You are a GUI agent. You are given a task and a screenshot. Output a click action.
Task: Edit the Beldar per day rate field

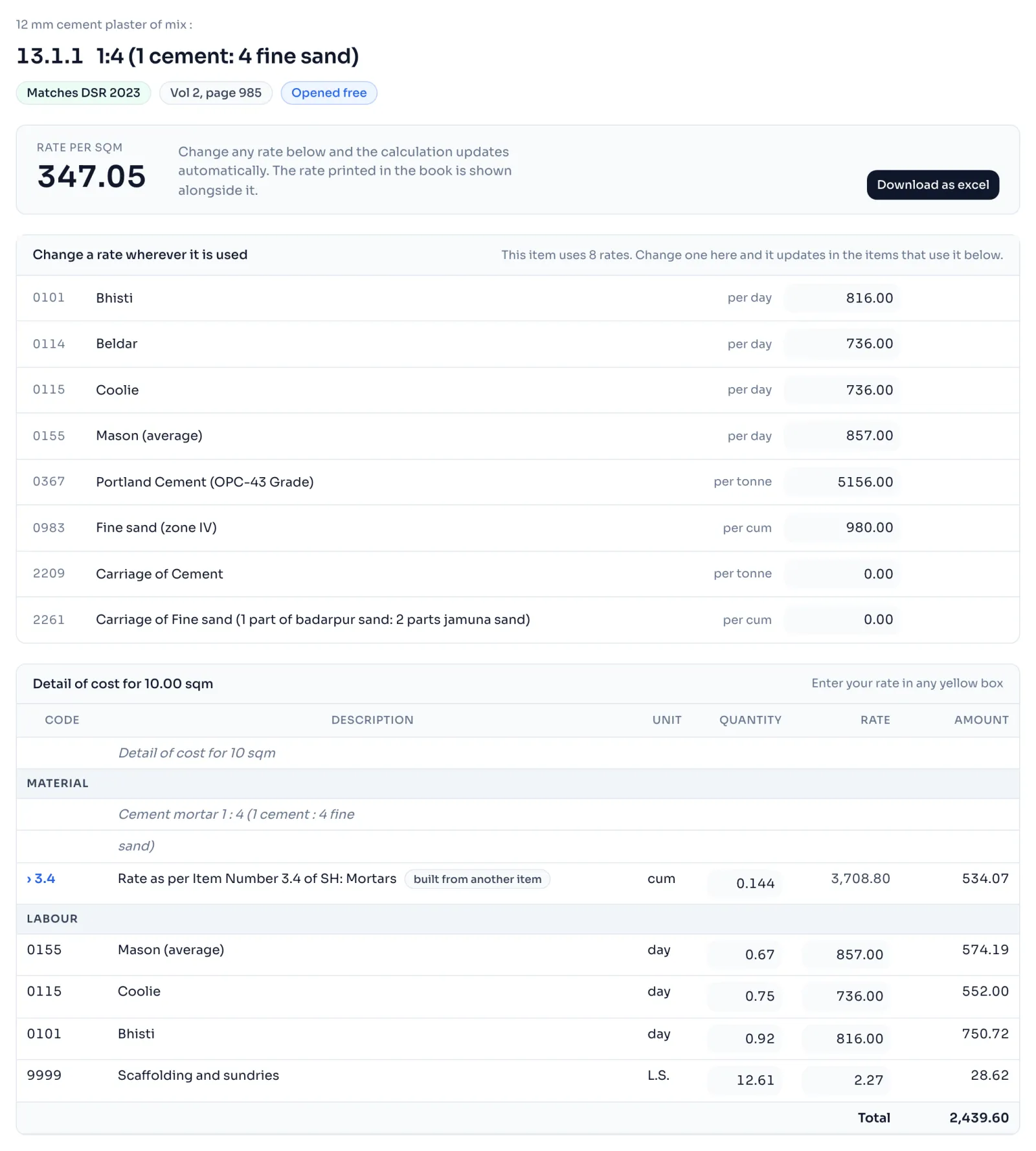(842, 344)
